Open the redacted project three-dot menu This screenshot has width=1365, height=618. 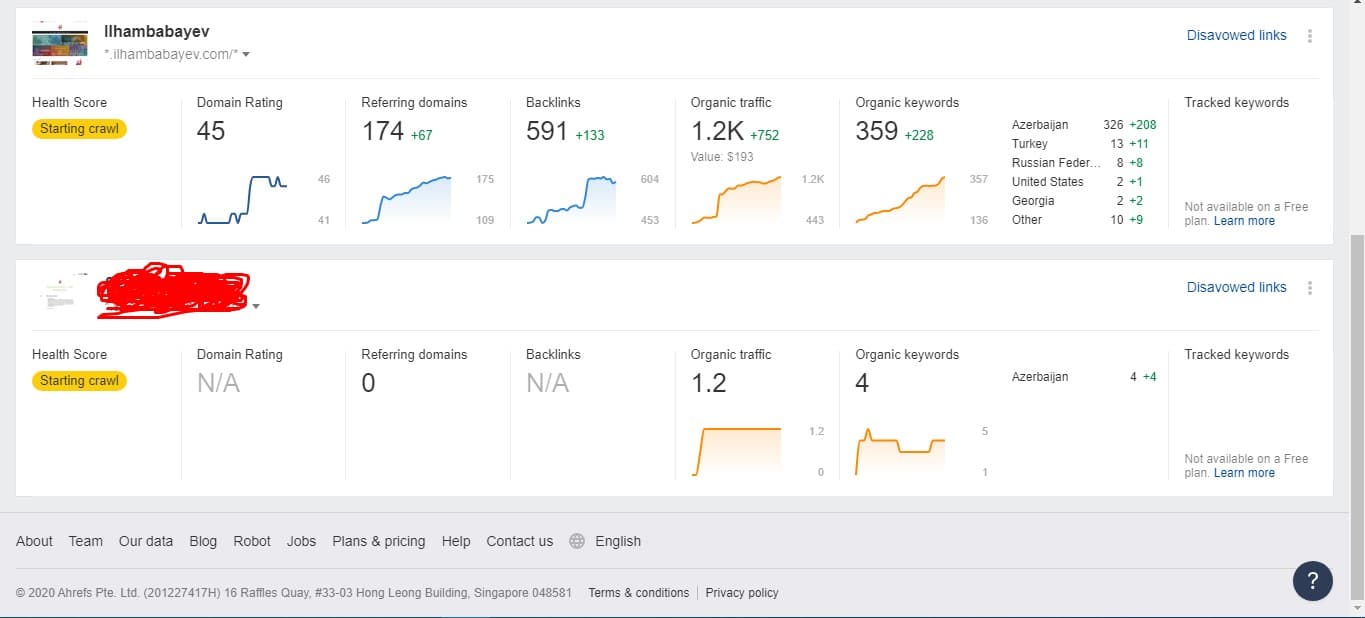[x=1310, y=288]
